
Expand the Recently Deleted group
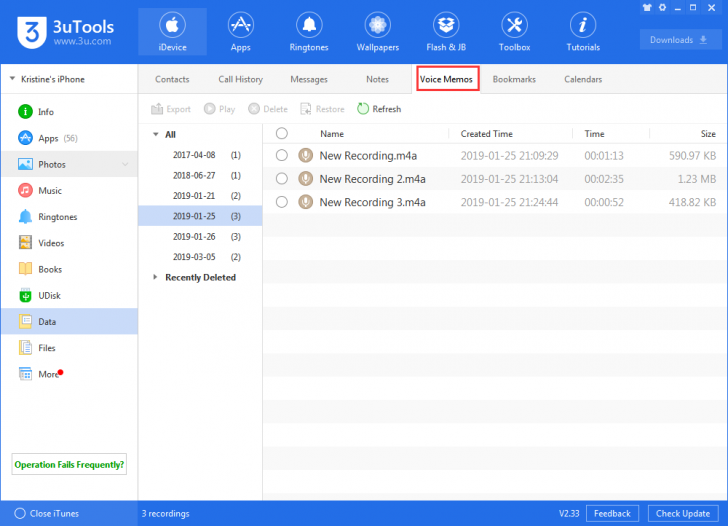pyautogui.click(x=155, y=277)
